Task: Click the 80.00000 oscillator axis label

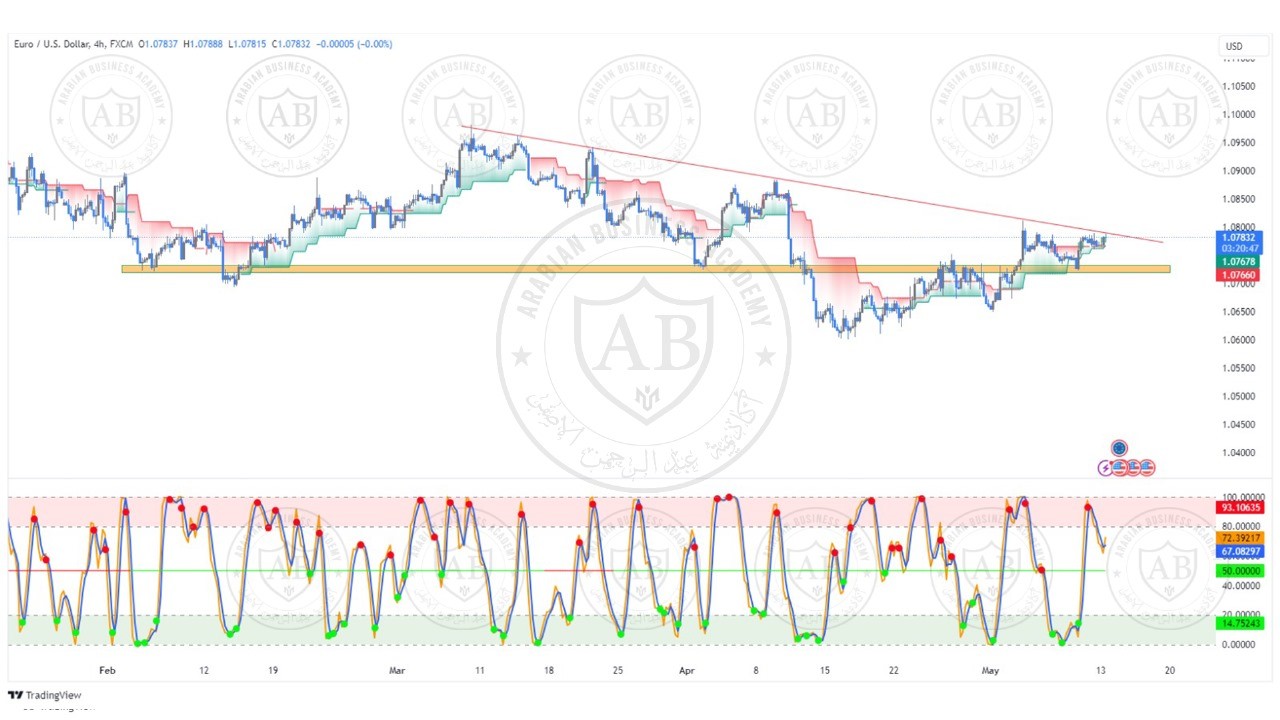Action: 1239,526
